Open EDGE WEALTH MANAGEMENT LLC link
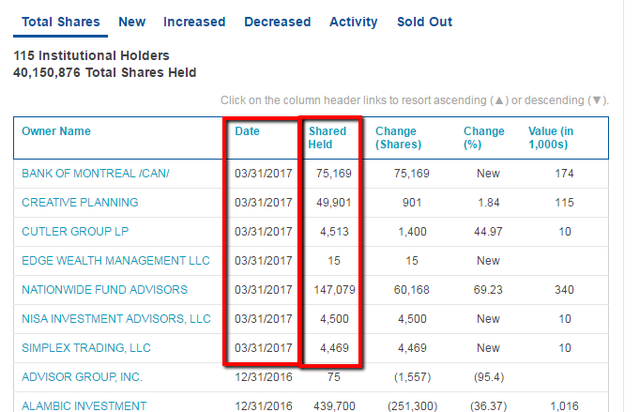The width and height of the screenshot is (640, 412). click(x=116, y=261)
